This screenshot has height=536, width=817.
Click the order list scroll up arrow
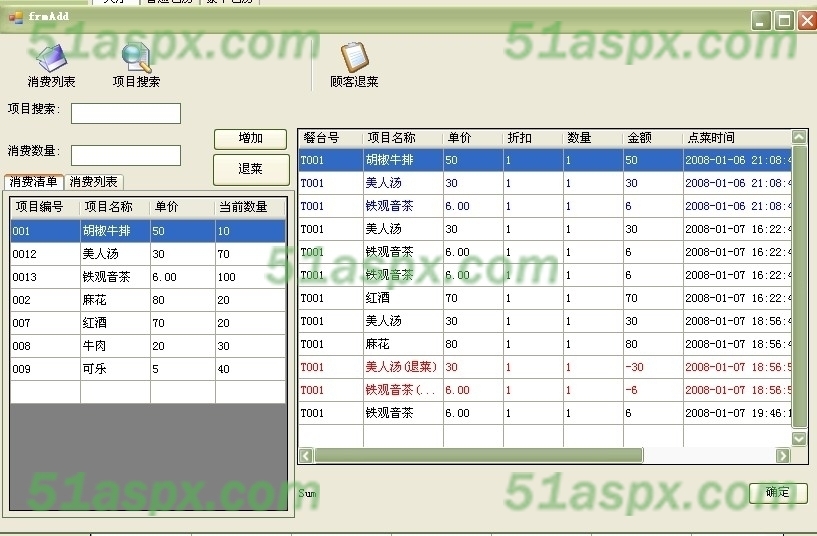pos(799,137)
